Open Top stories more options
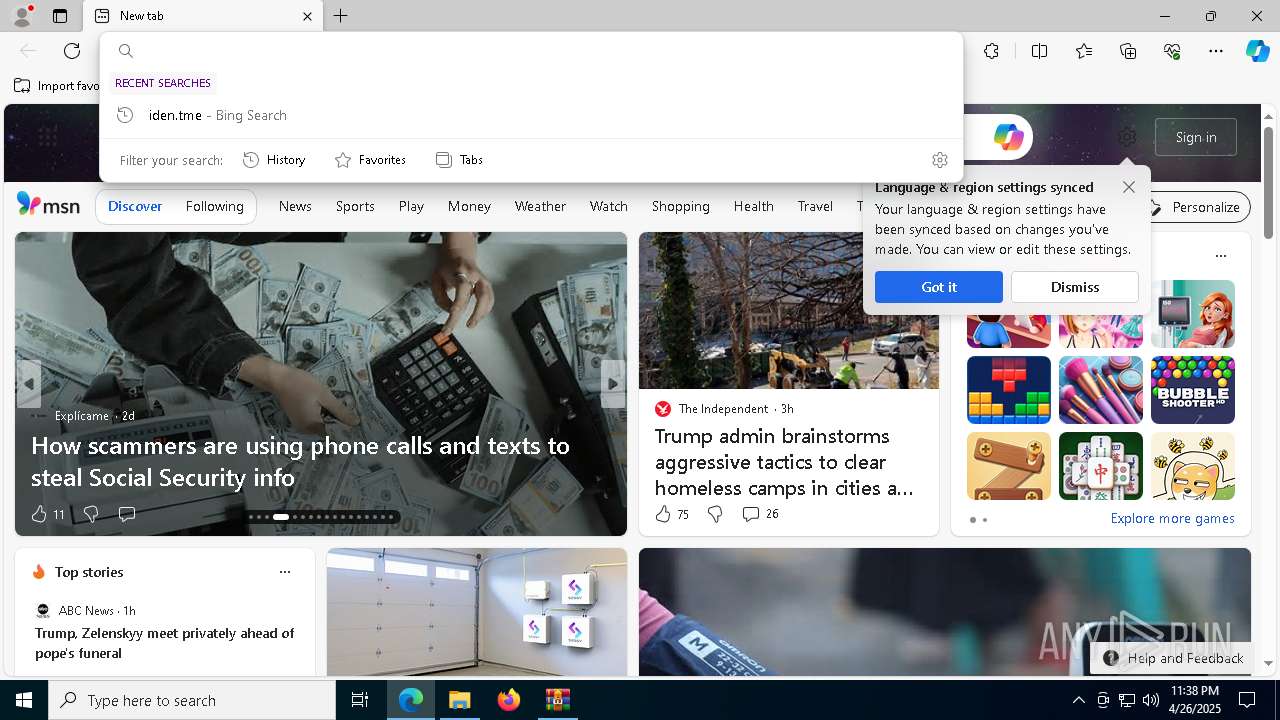This screenshot has height=720, width=1280. point(285,572)
